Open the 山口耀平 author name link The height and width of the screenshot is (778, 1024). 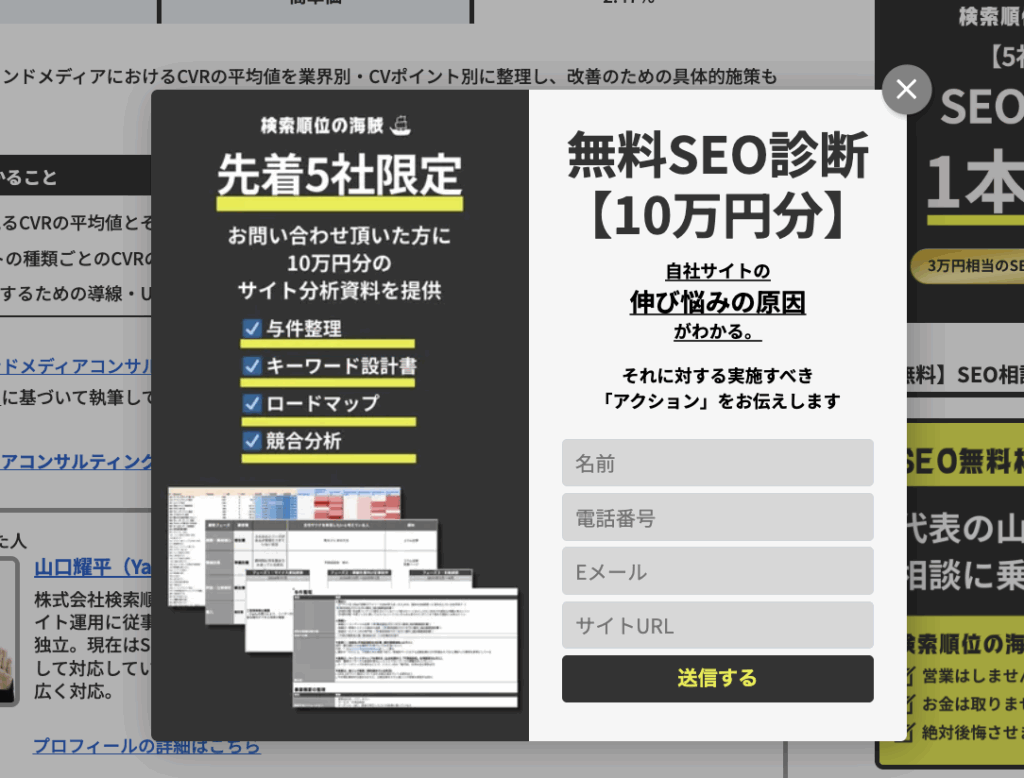[x=92, y=568]
